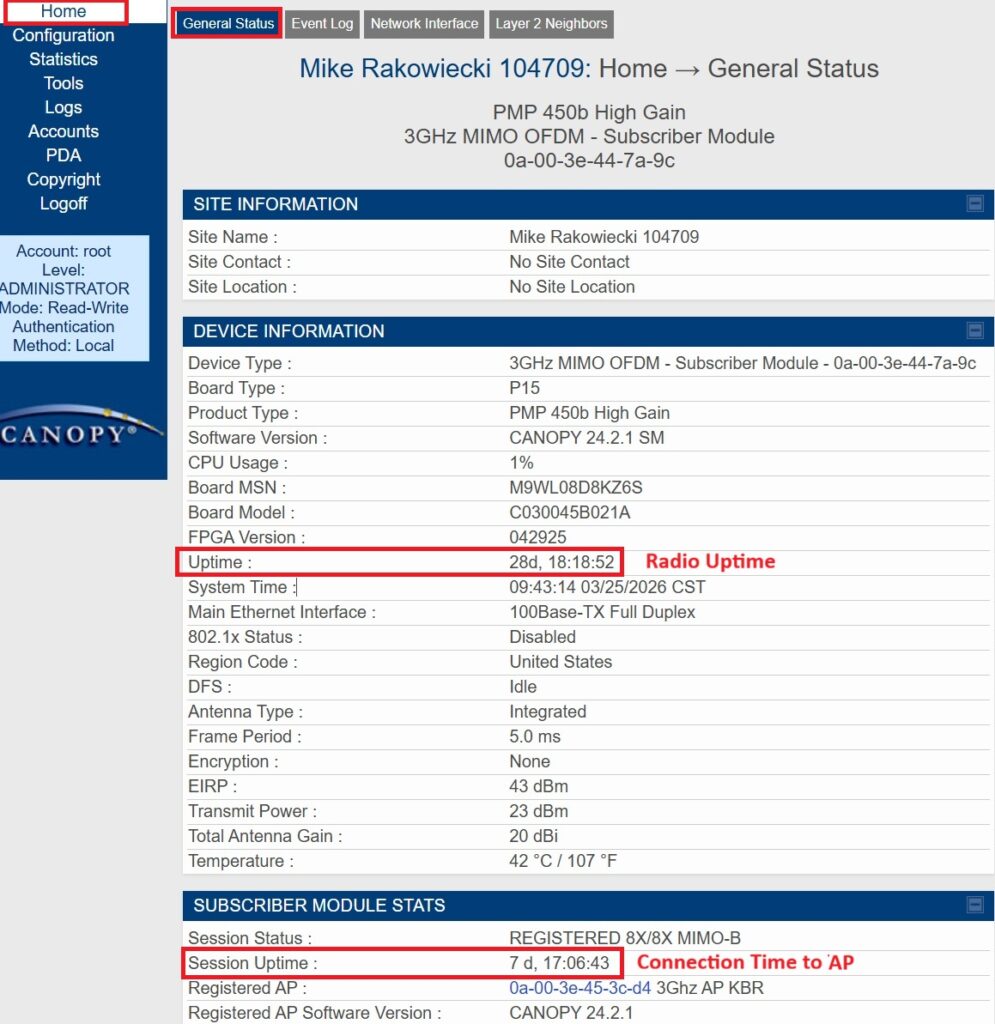View the Copyright page

click(x=63, y=180)
